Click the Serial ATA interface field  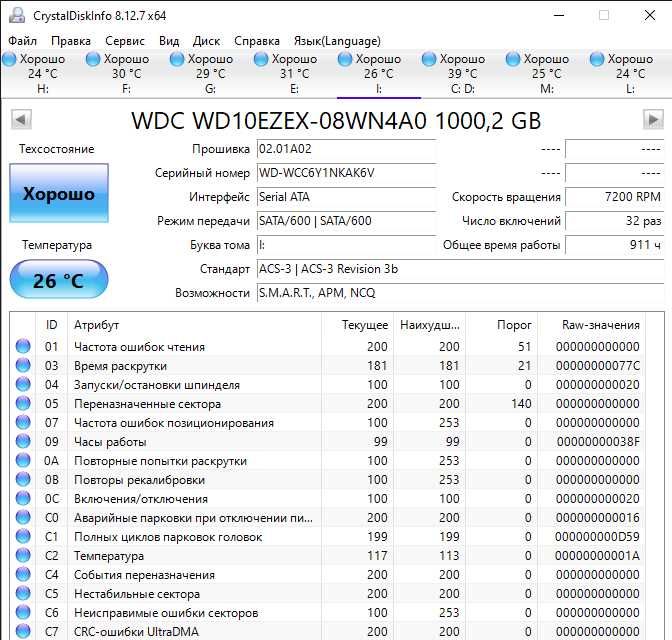[346, 197]
